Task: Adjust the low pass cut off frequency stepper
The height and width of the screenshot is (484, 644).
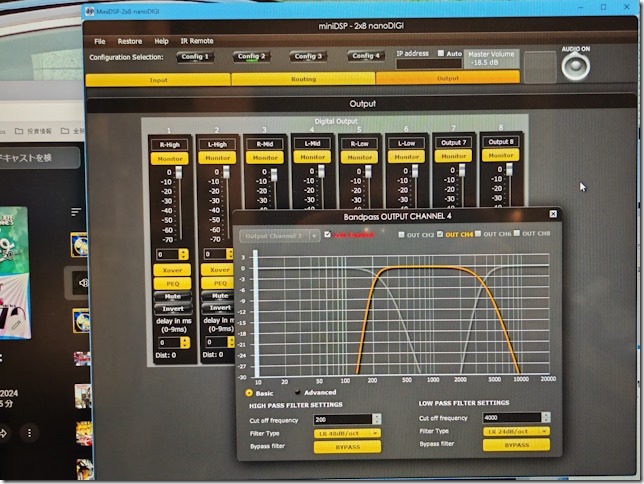Action: (x=546, y=417)
